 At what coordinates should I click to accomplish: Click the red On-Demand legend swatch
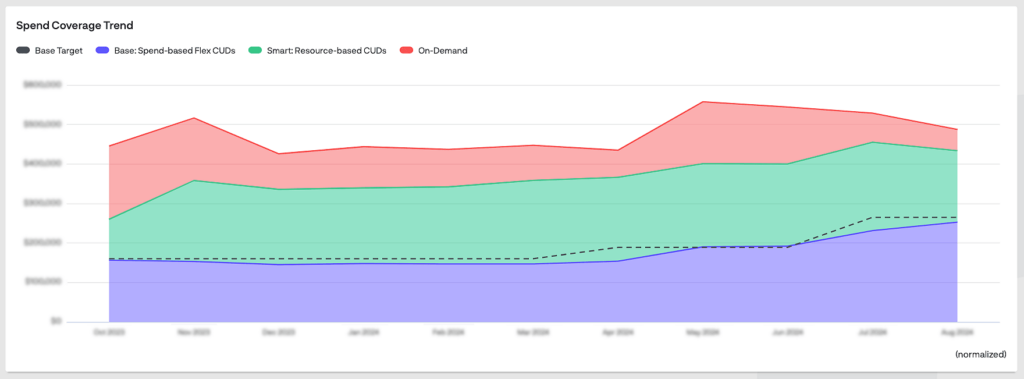(x=406, y=50)
